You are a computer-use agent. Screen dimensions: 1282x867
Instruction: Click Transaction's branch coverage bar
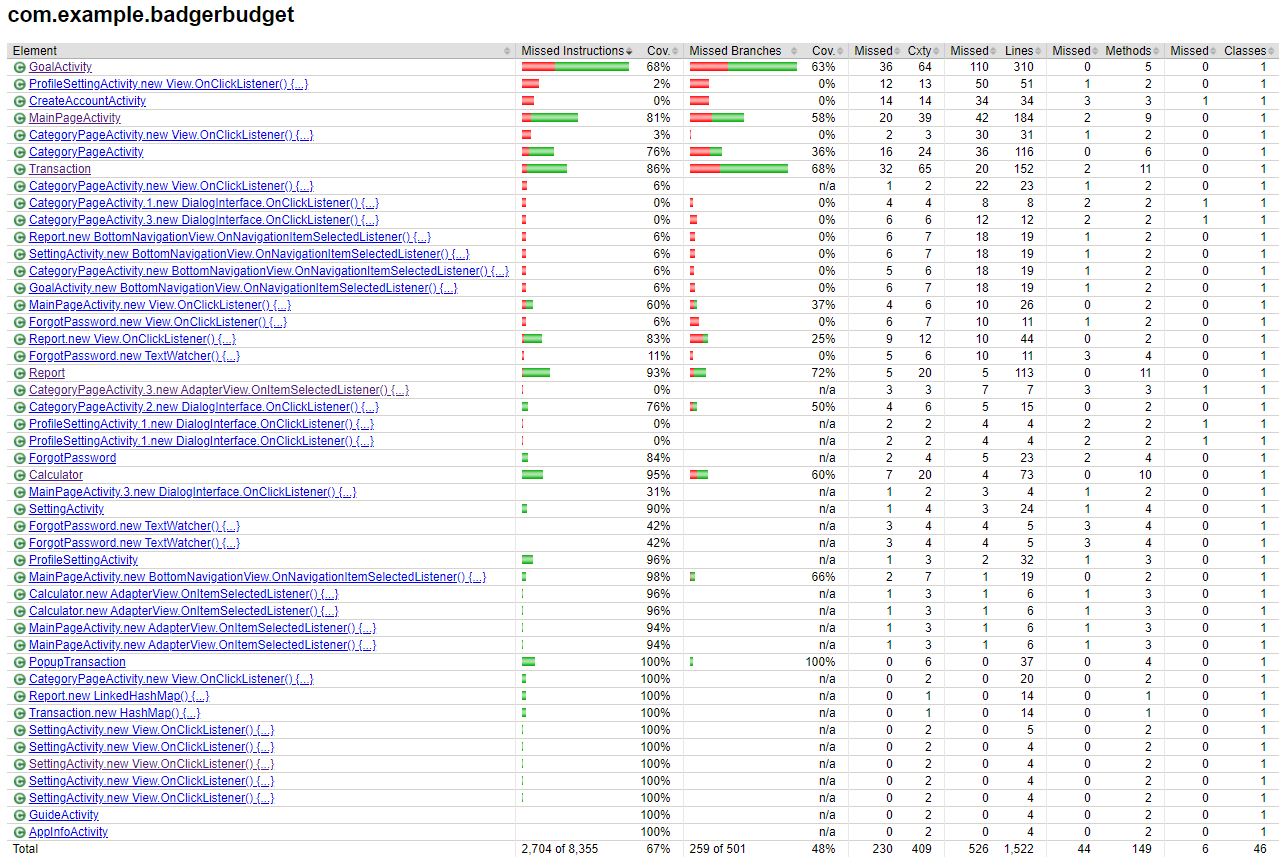pyautogui.click(x=740, y=169)
